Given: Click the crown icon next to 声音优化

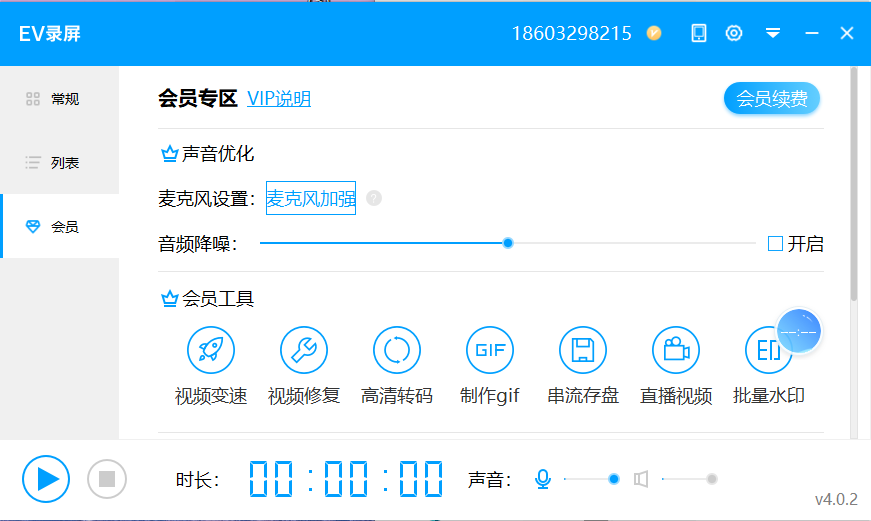Looking at the screenshot, I should (169, 153).
